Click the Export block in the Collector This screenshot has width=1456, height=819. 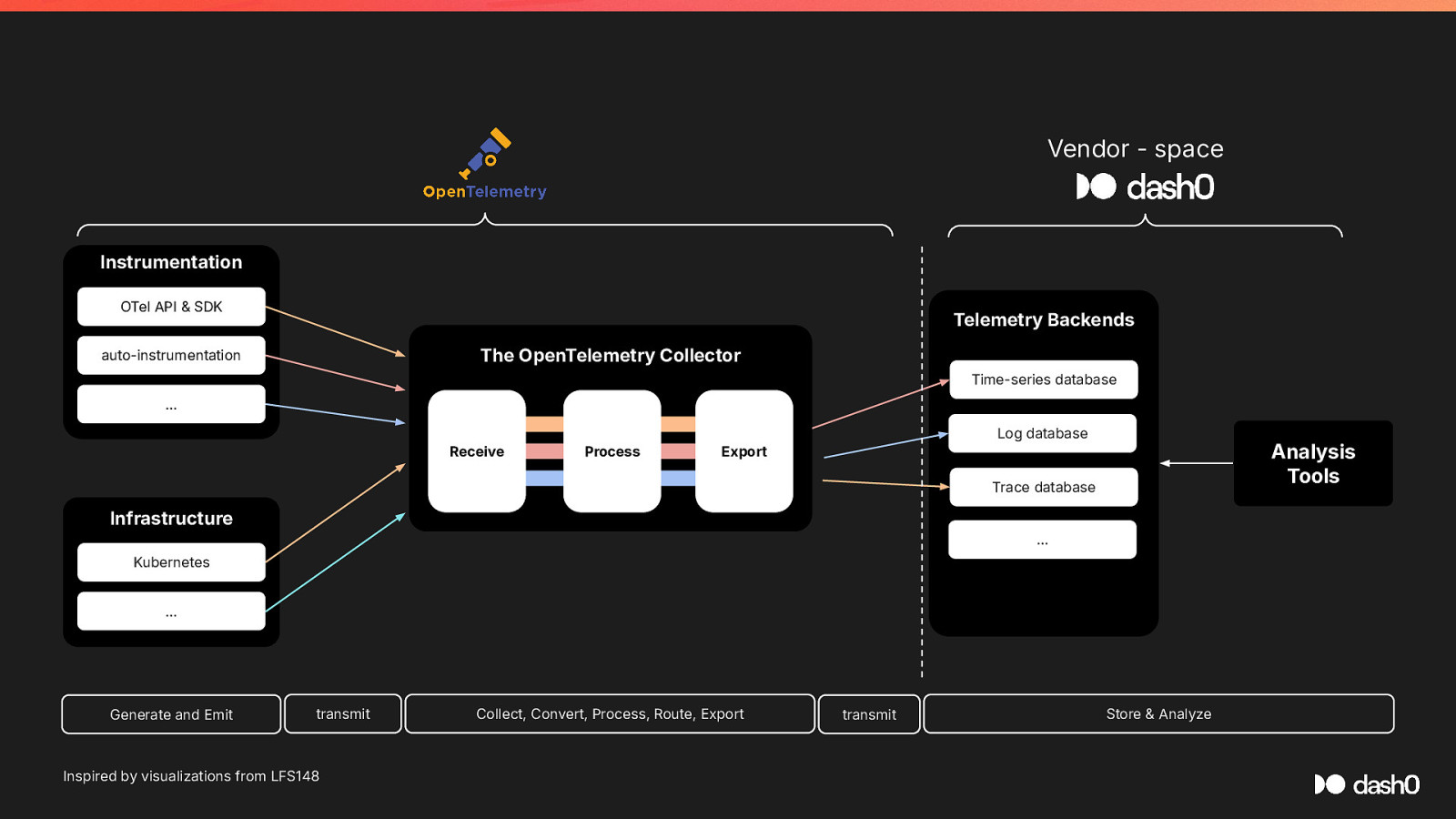coord(744,451)
